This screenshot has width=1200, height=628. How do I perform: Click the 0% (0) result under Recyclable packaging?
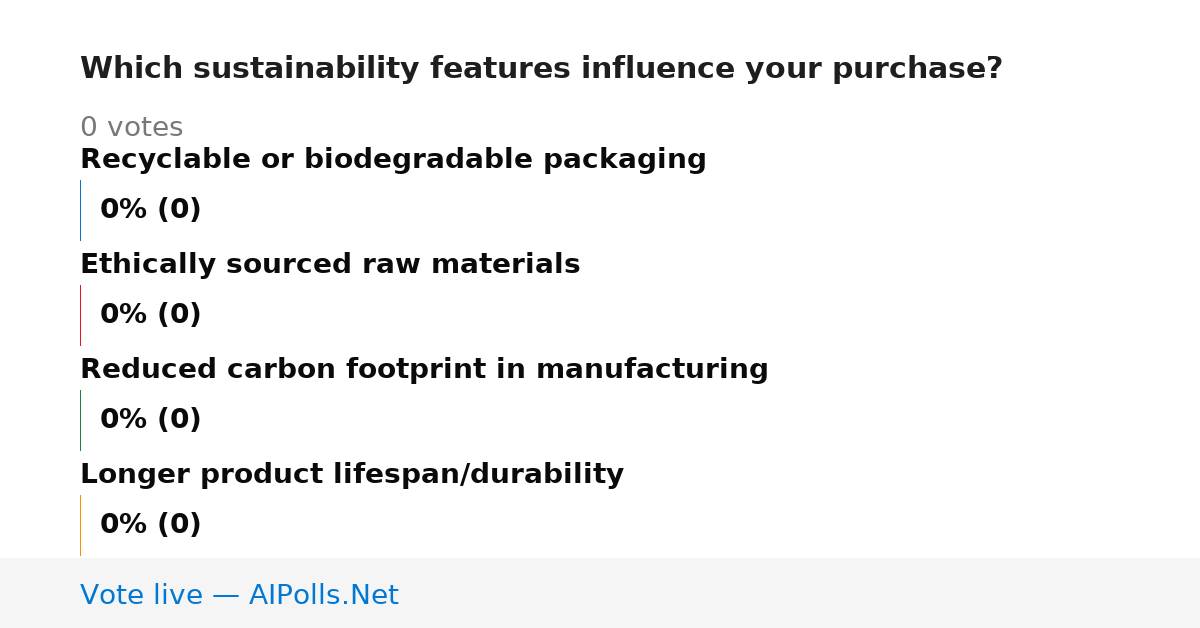(150, 210)
